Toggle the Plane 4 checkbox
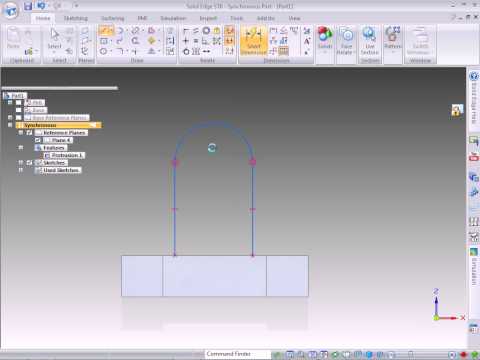This screenshot has height=360, width=480. click(38, 140)
